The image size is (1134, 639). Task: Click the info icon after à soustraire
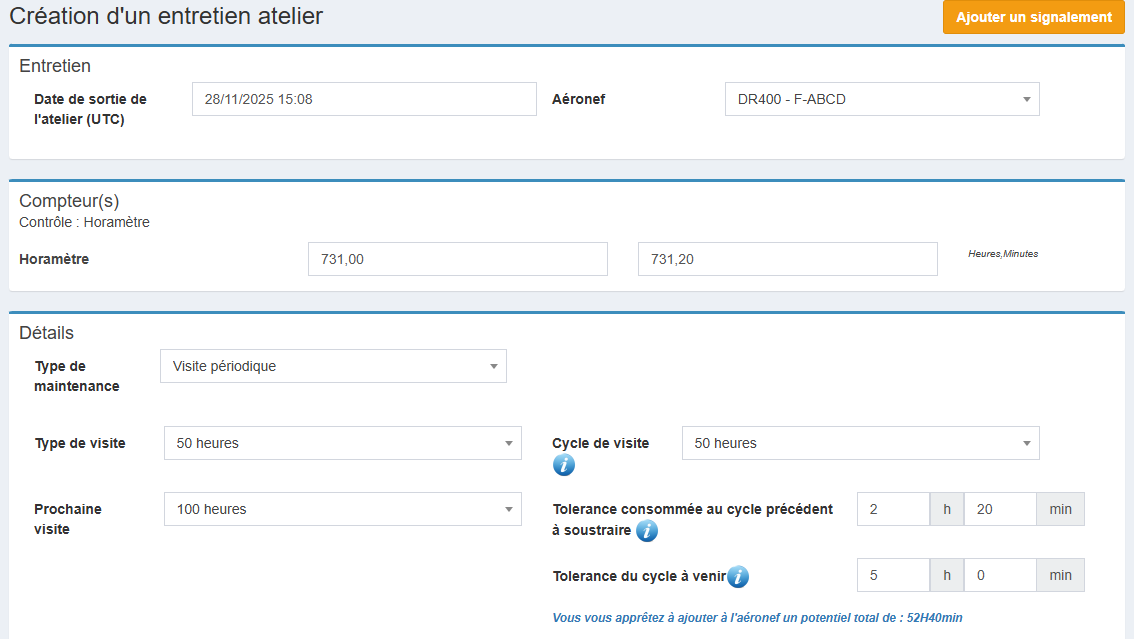pyautogui.click(x=647, y=531)
